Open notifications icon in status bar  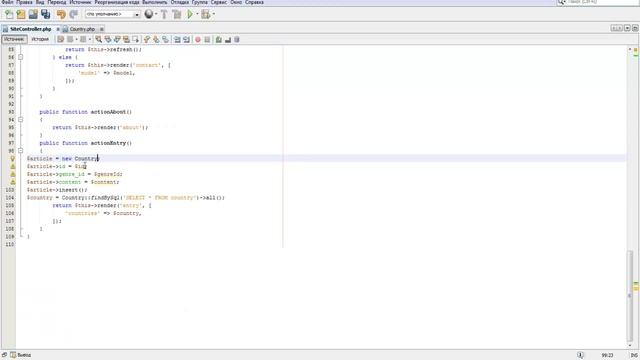580,355
